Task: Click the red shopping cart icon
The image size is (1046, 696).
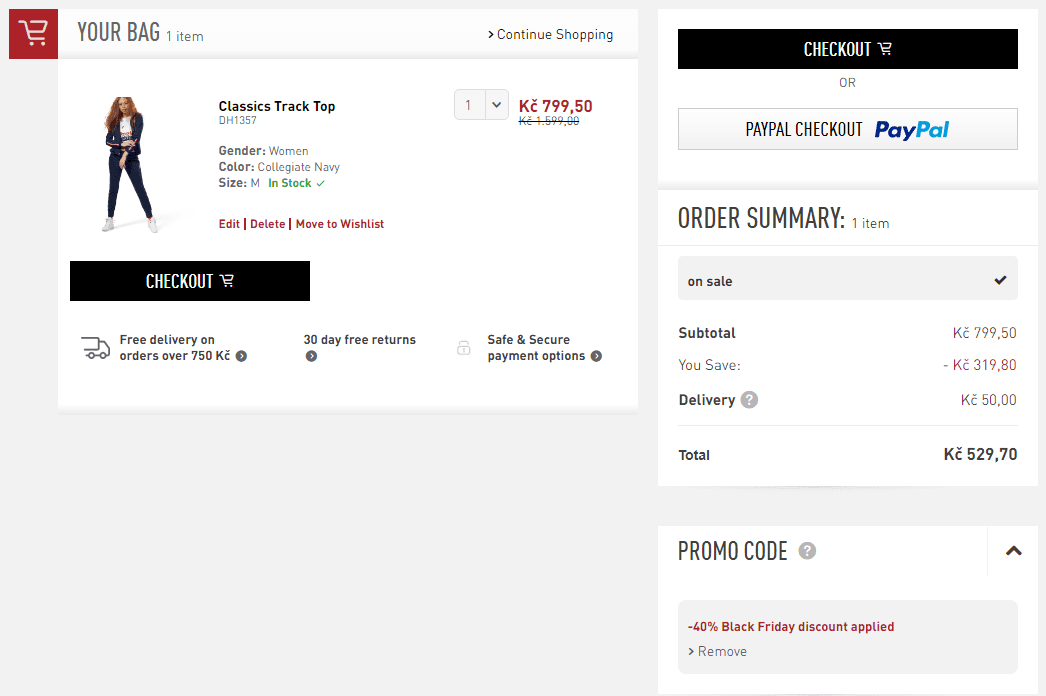Action: [x=33, y=34]
